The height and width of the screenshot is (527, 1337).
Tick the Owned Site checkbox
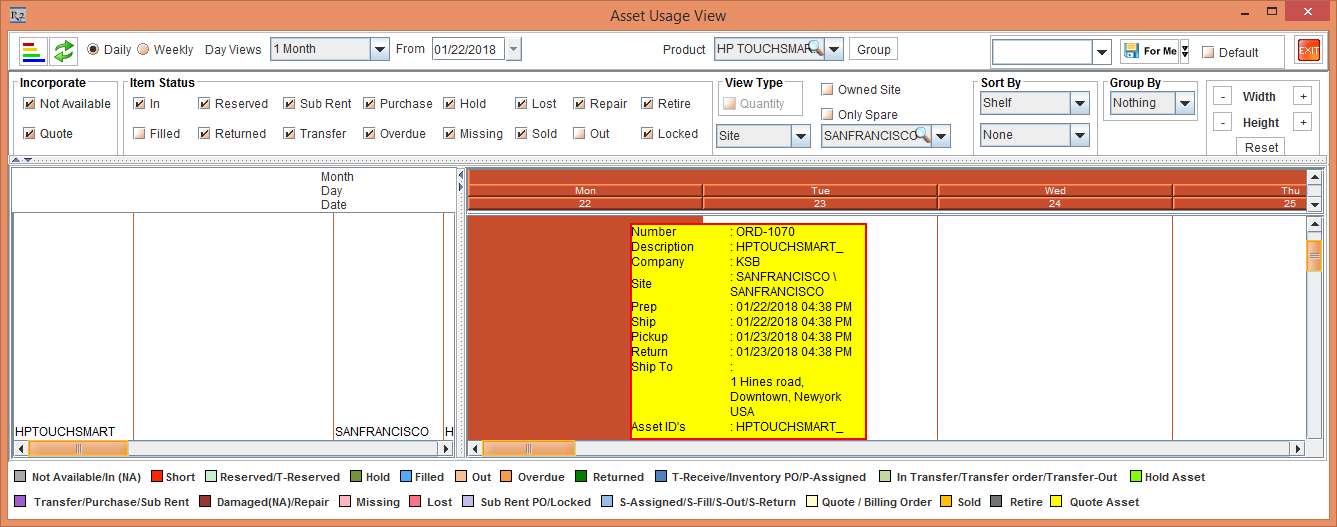point(827,90)
